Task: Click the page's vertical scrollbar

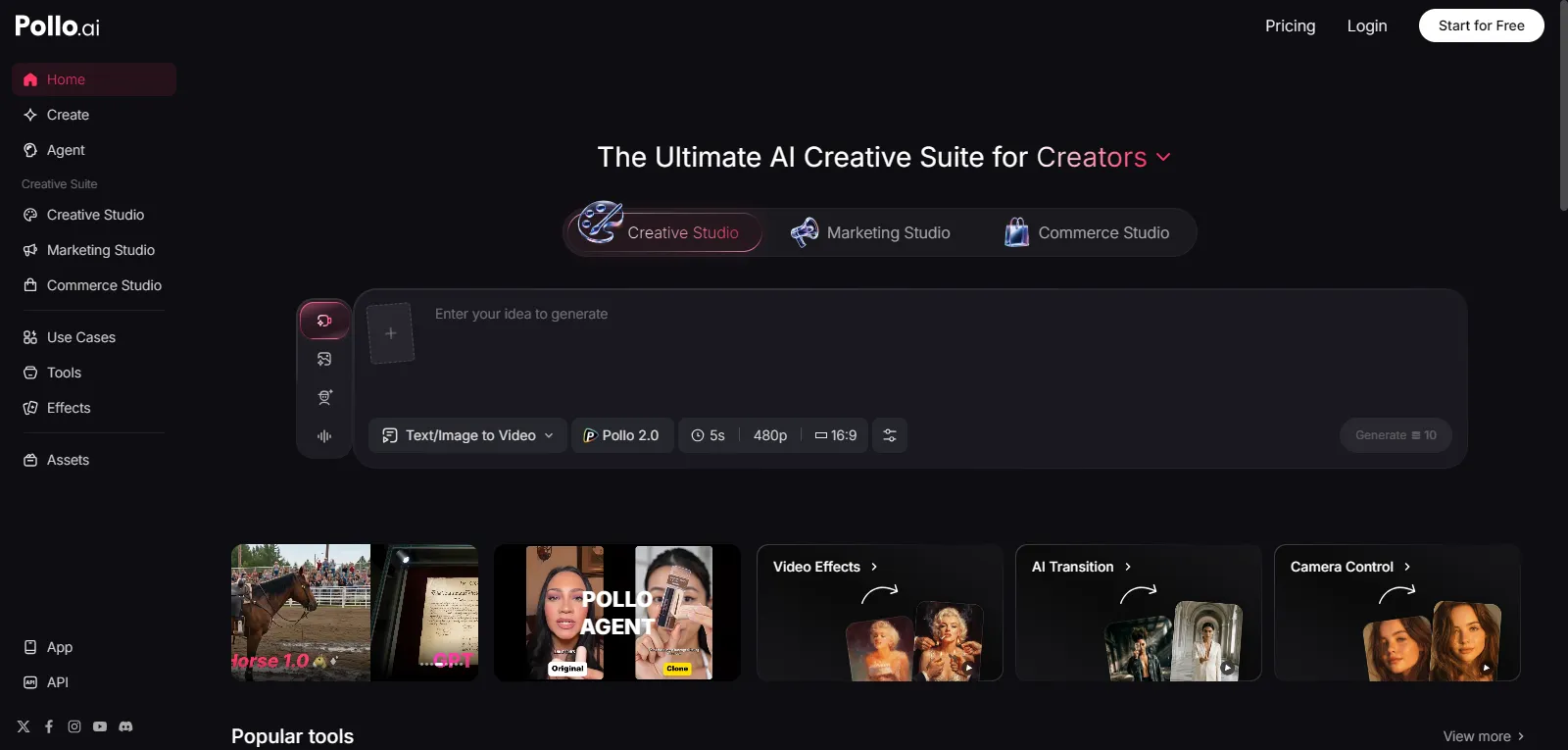Action: coord(1563,106)
